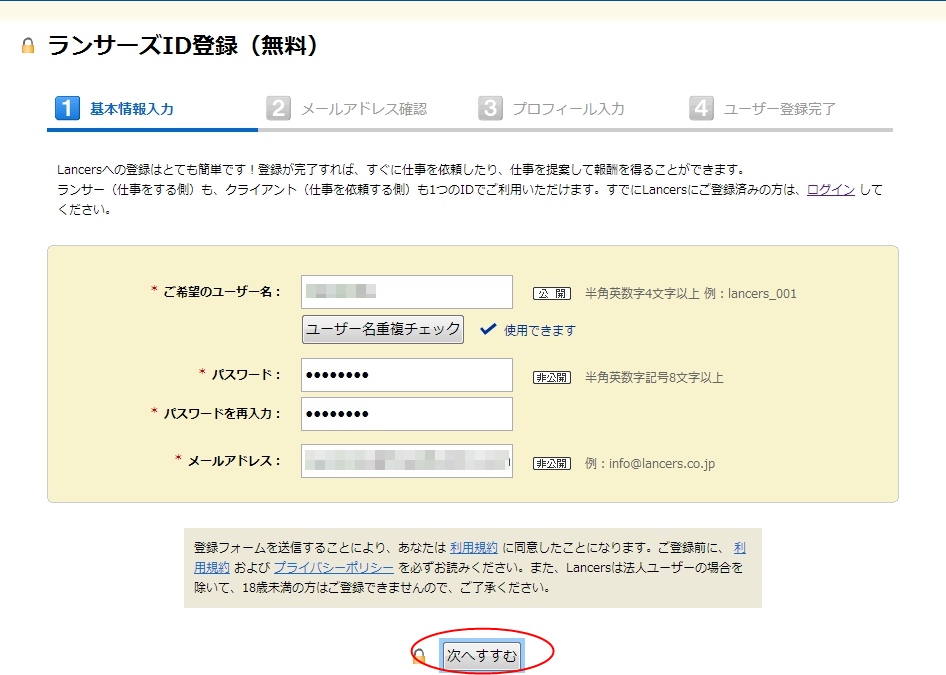Click the lock icon beside the page title
Screen dimensions: 946x675
click(x=28, y=46)
